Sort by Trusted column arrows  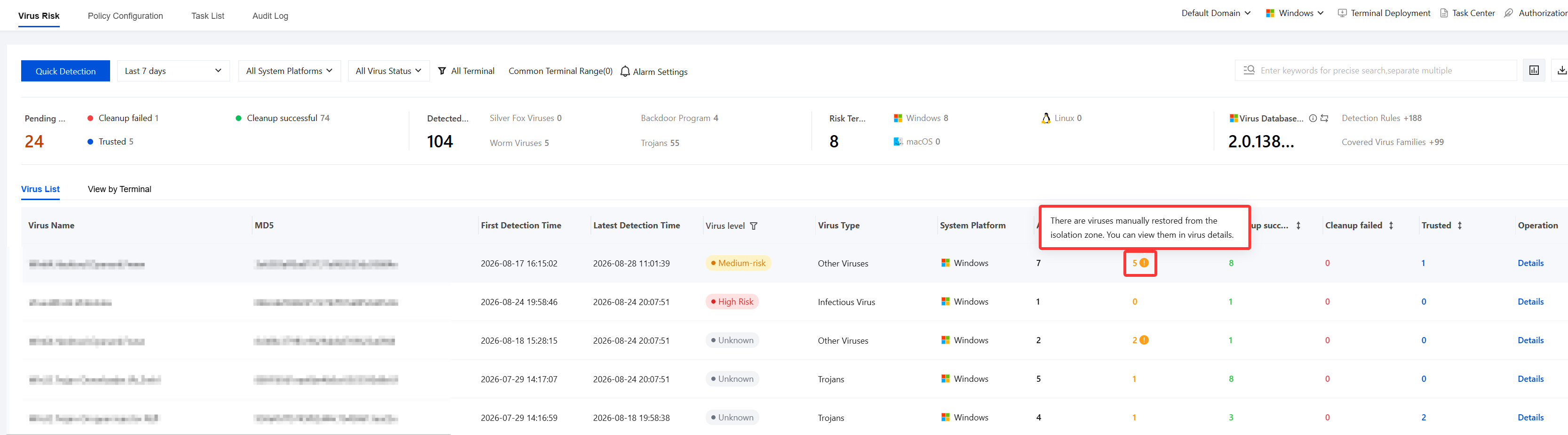(x=1460, y=226)
